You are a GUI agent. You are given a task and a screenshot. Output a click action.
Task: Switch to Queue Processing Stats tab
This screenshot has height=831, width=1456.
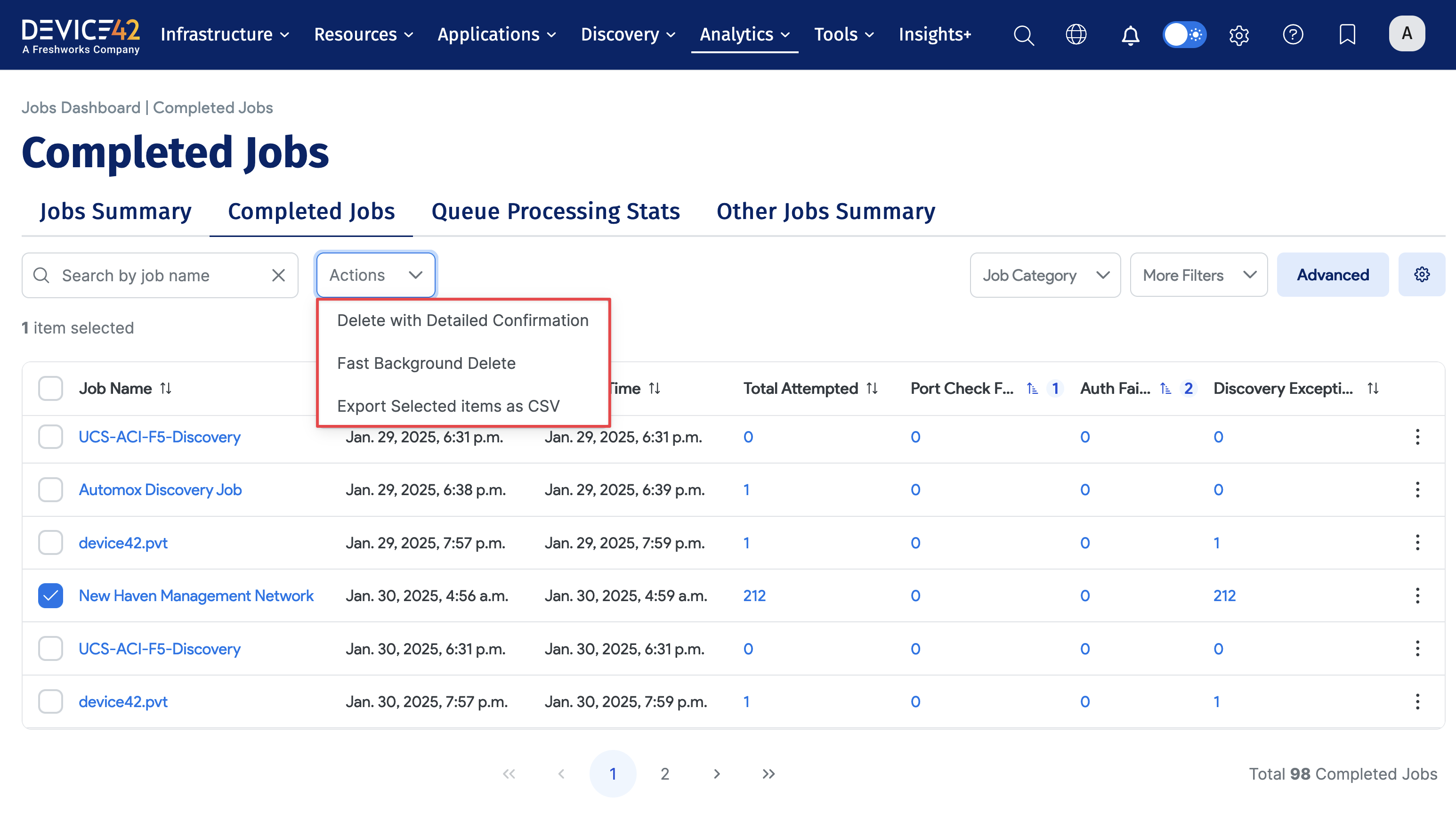[x=556, y=212]
